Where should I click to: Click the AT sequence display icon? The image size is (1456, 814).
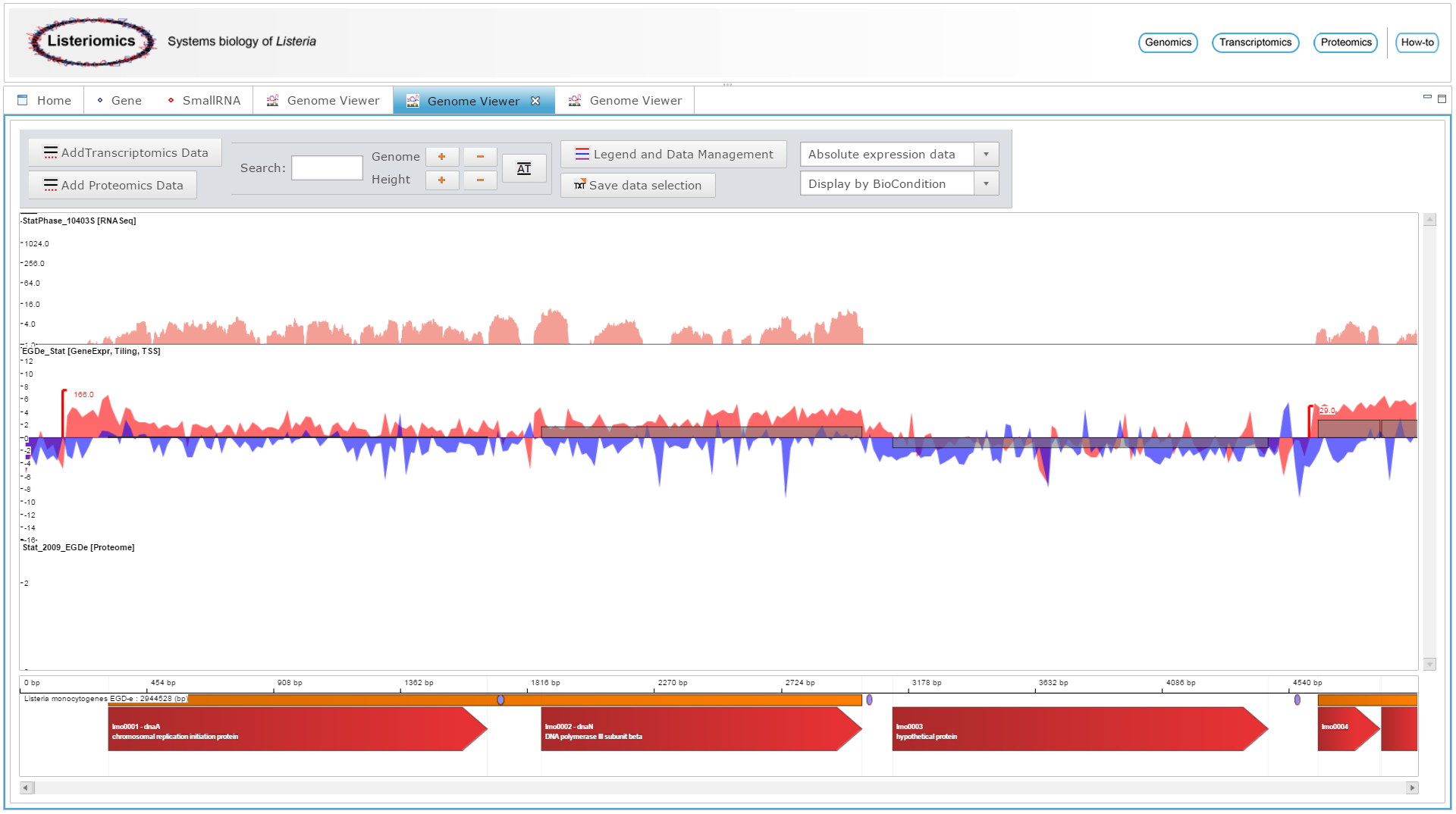524,168
